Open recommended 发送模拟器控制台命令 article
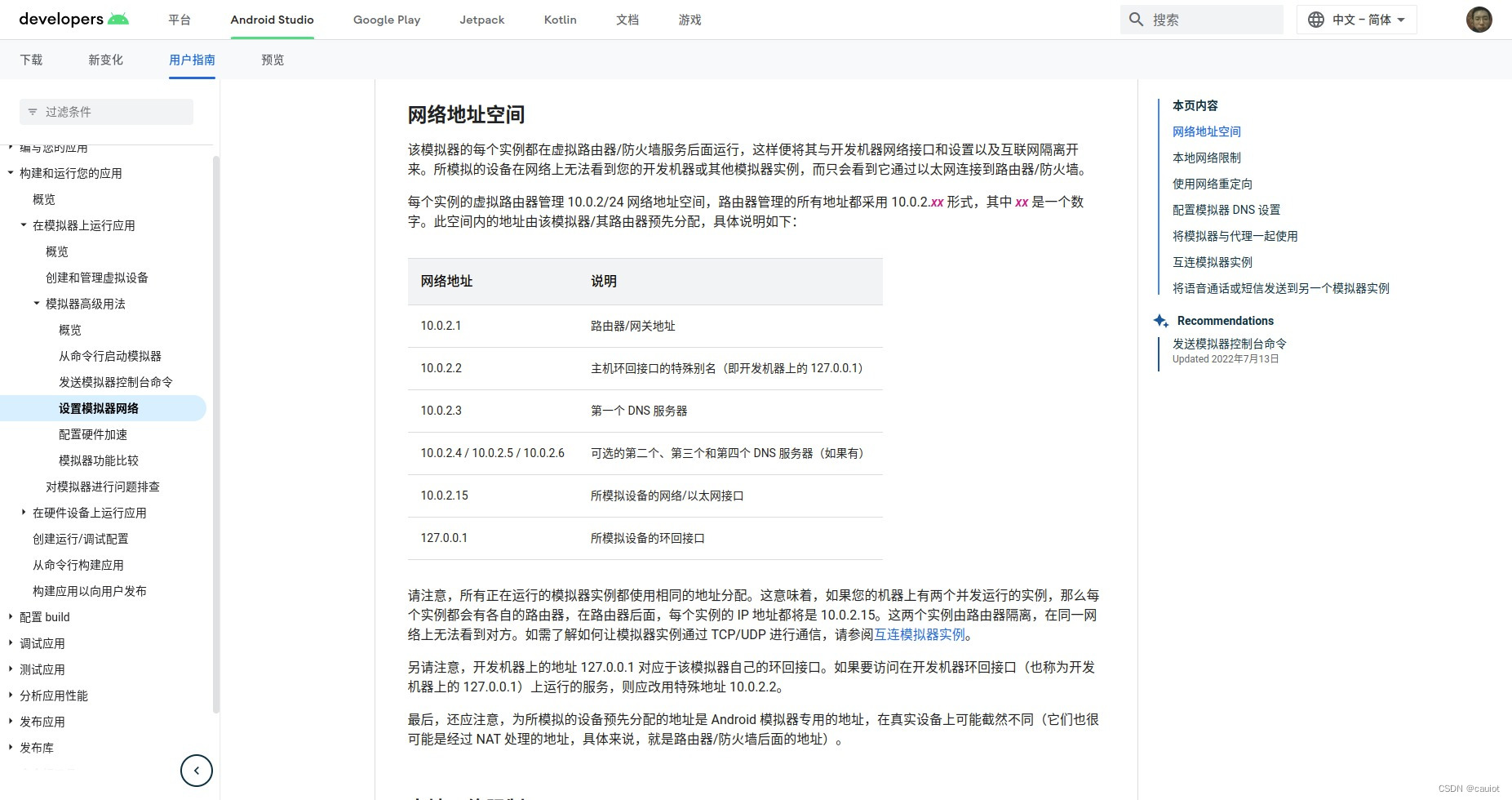Image resolution: width=1512 pixels, height=800 pixels. tap(1229, 344)
